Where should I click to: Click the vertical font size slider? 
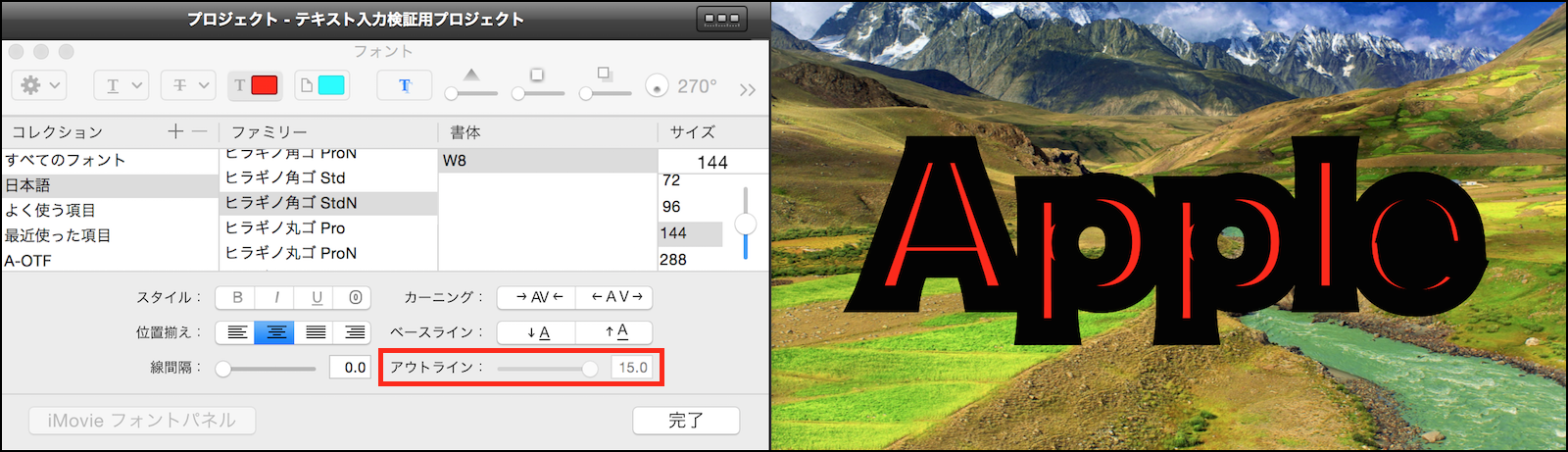[746, 224]
